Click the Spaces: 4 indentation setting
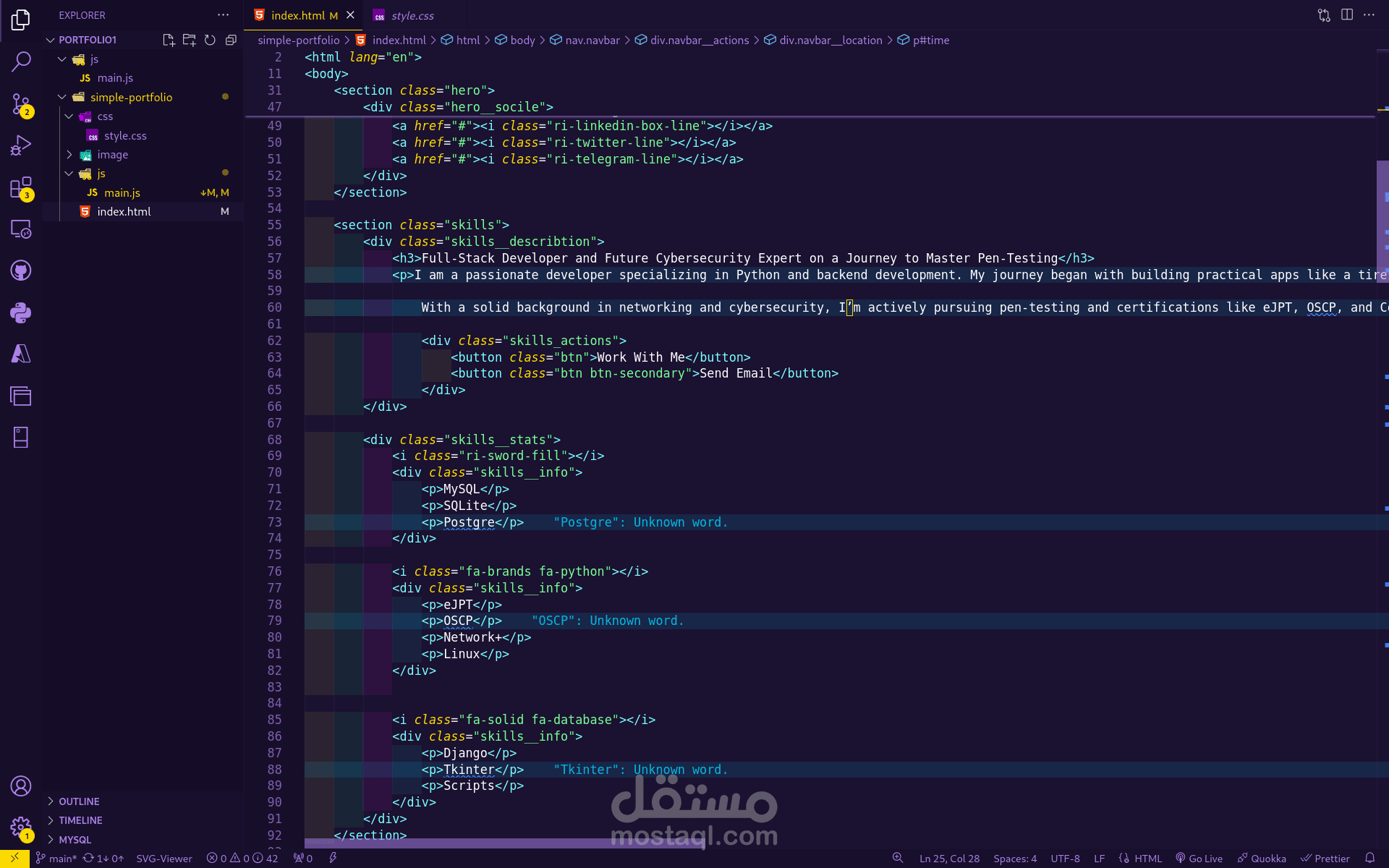This screenshot has width=1389, height=868. [x=1014, y=859]
